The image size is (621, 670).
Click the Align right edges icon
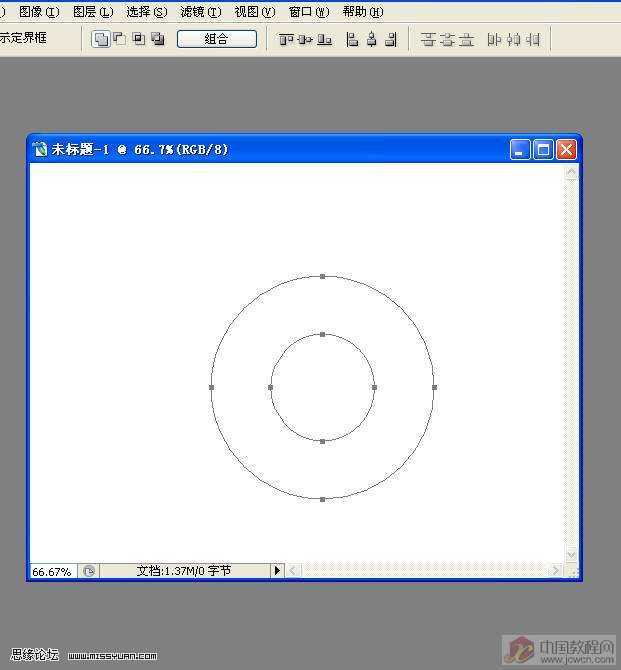(x=390, y=39)
